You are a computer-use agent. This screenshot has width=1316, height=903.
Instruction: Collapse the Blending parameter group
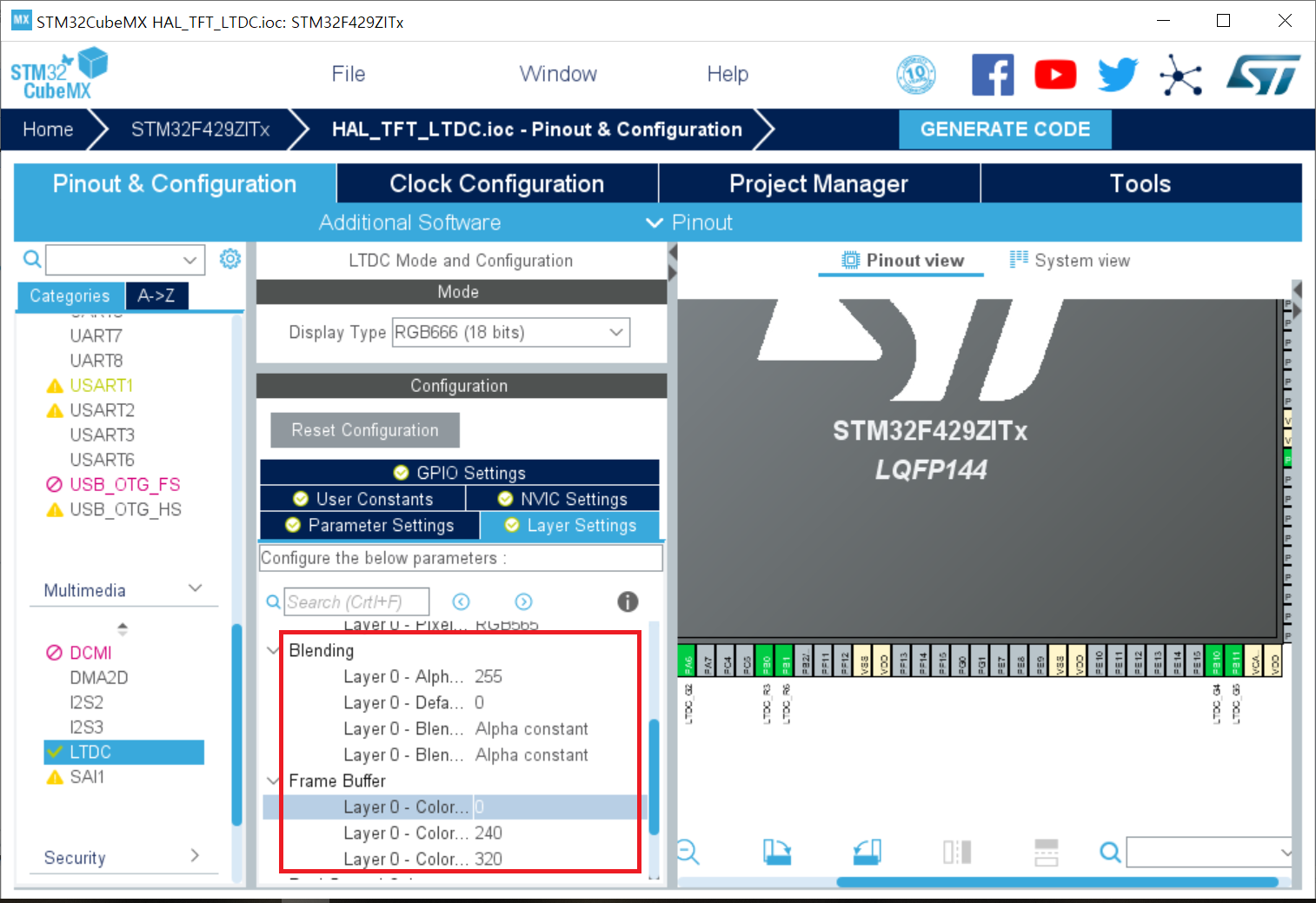(x=273, y=650)
